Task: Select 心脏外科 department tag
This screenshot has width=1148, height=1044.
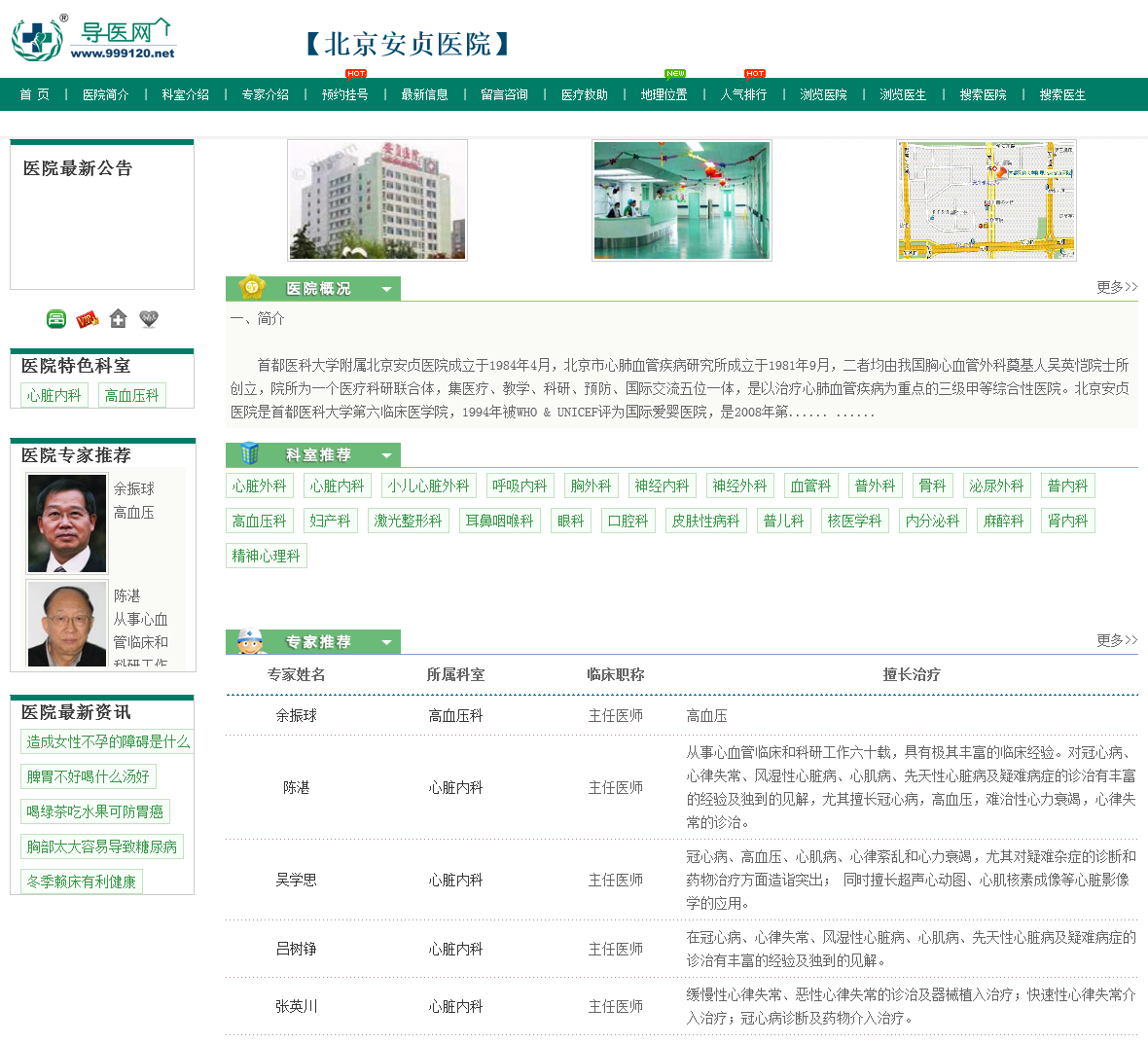Action: tap(259, 486)
